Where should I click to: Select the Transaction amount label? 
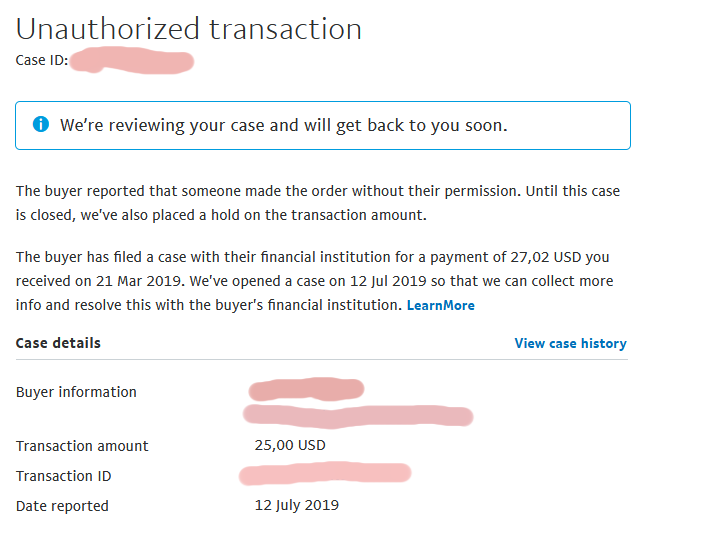[82, 446]
